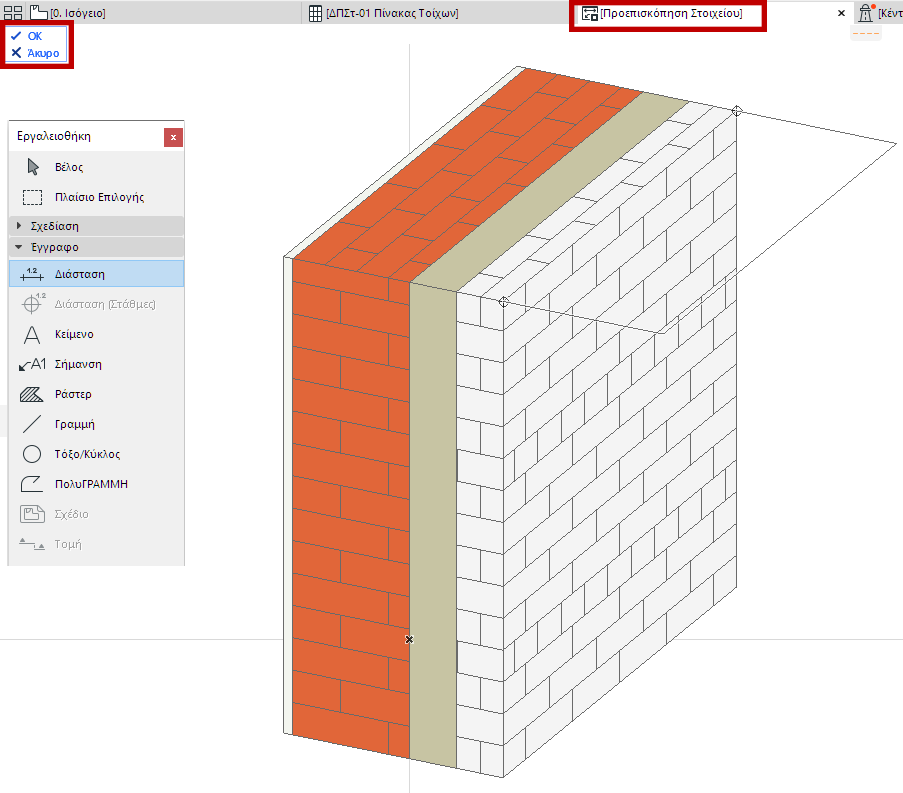The image size is (903, 793).
Task: Expand the Σχεδίαση toolbox section
Action: pos(96,226)
